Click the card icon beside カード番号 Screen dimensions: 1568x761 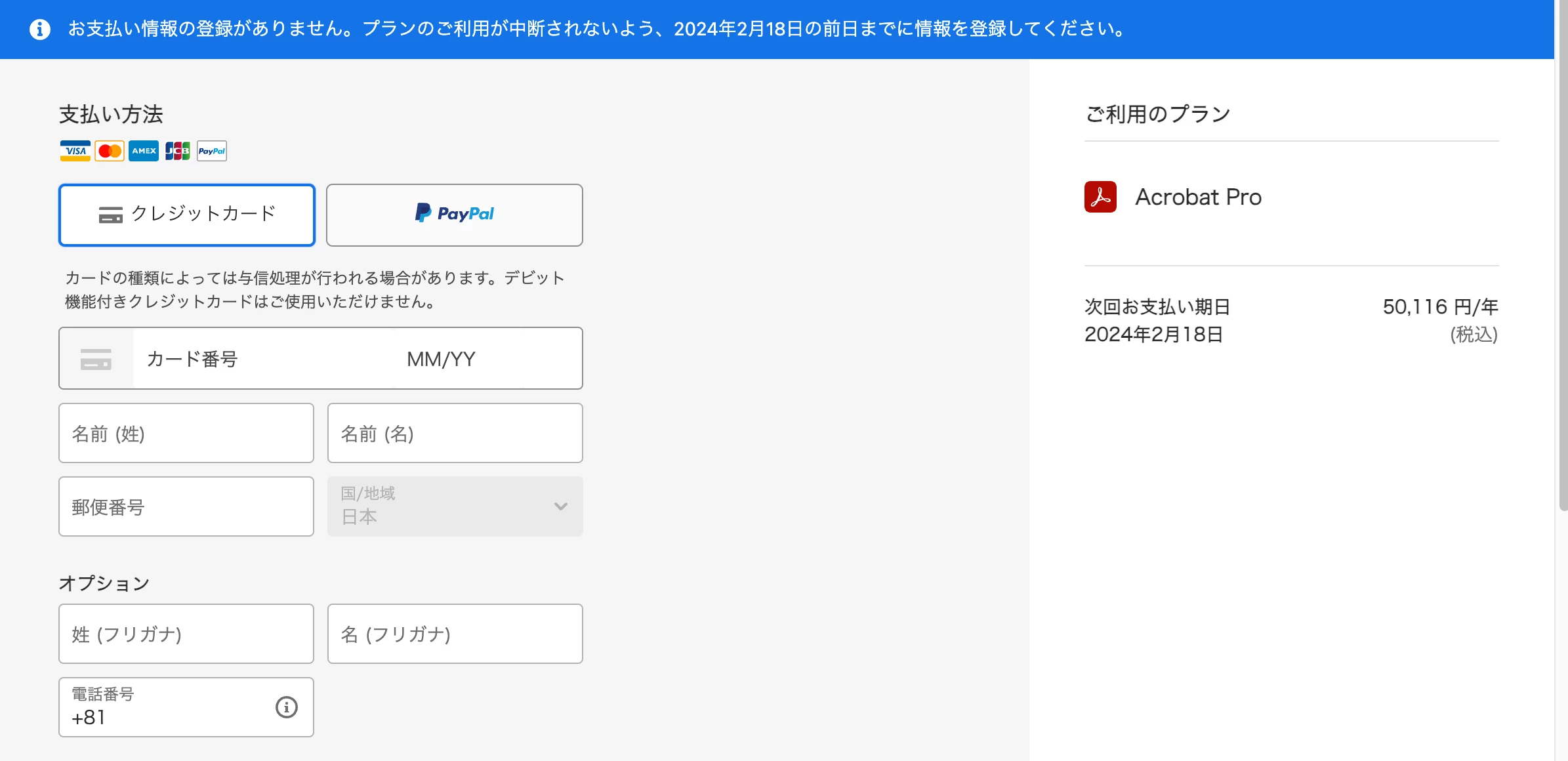click(96, 359)
